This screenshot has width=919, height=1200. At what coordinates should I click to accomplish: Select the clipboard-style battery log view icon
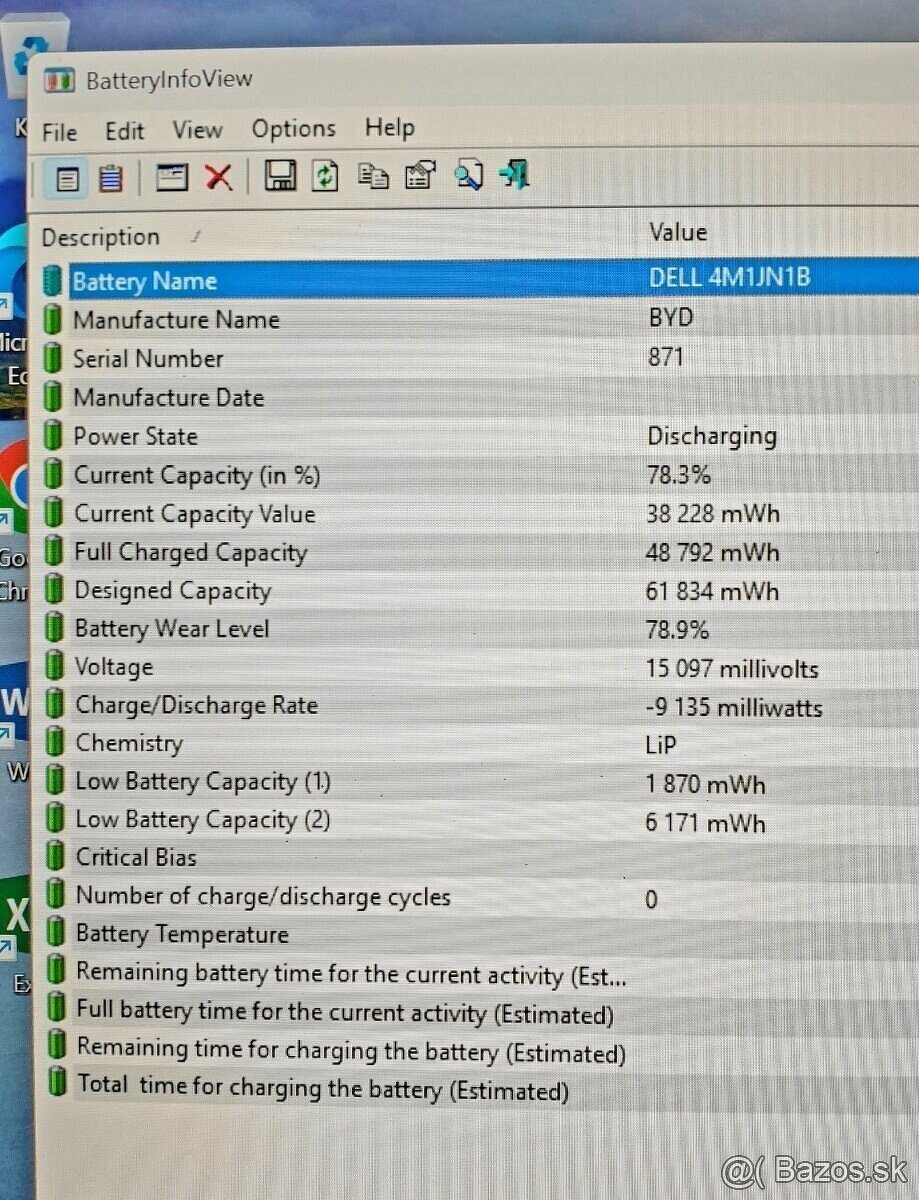pyautogui.click(x=110, y=177)
